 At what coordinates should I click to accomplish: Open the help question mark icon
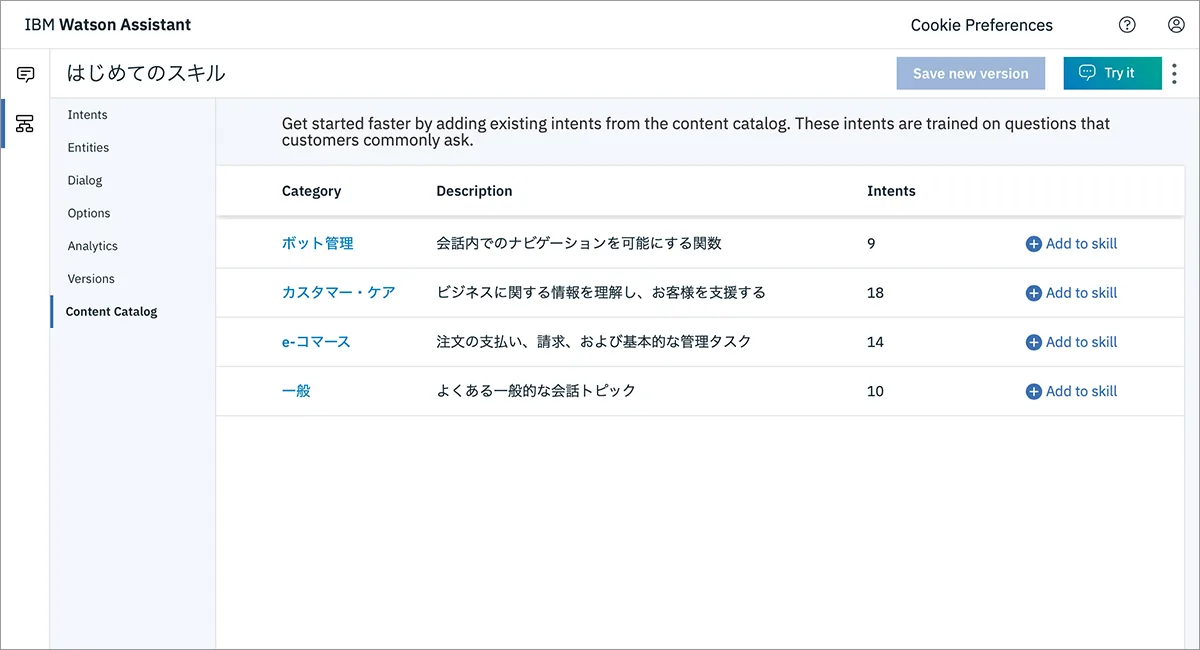coord(1127,25)
